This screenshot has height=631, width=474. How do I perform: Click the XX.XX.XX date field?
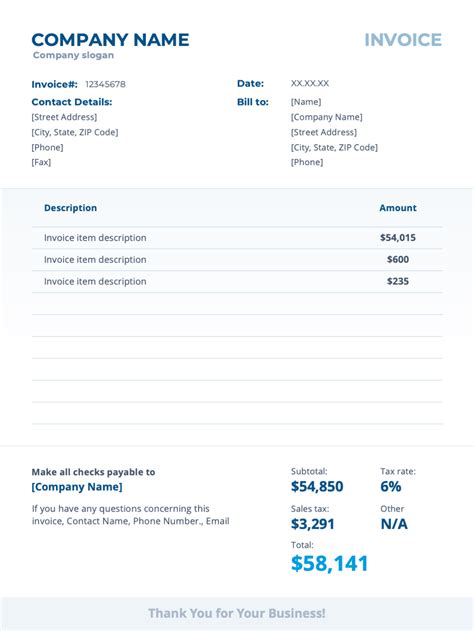click(310, 83)
